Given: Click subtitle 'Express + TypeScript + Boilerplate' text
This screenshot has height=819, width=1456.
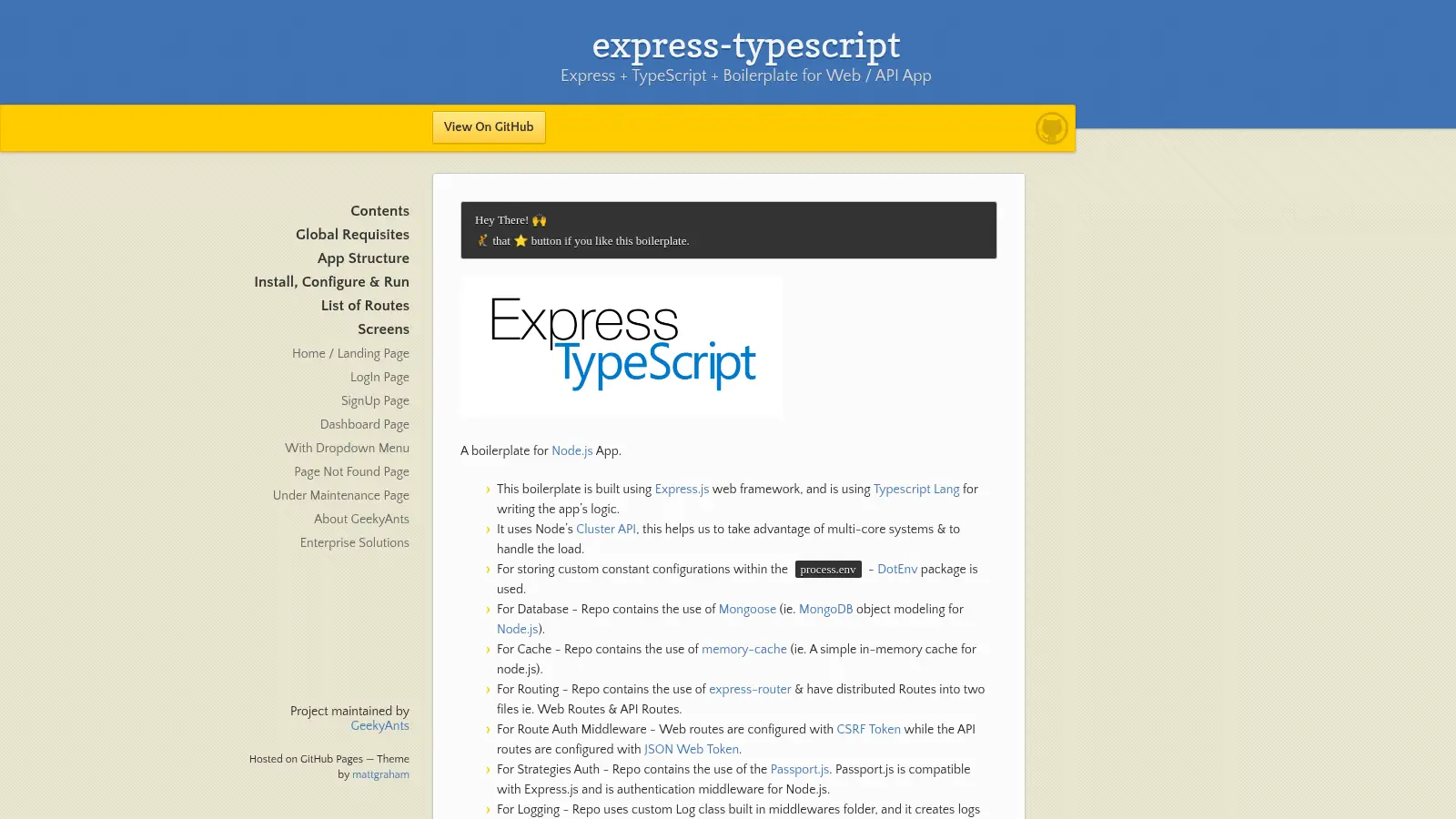Looking at the screenshot, I should tap(746, 76).
